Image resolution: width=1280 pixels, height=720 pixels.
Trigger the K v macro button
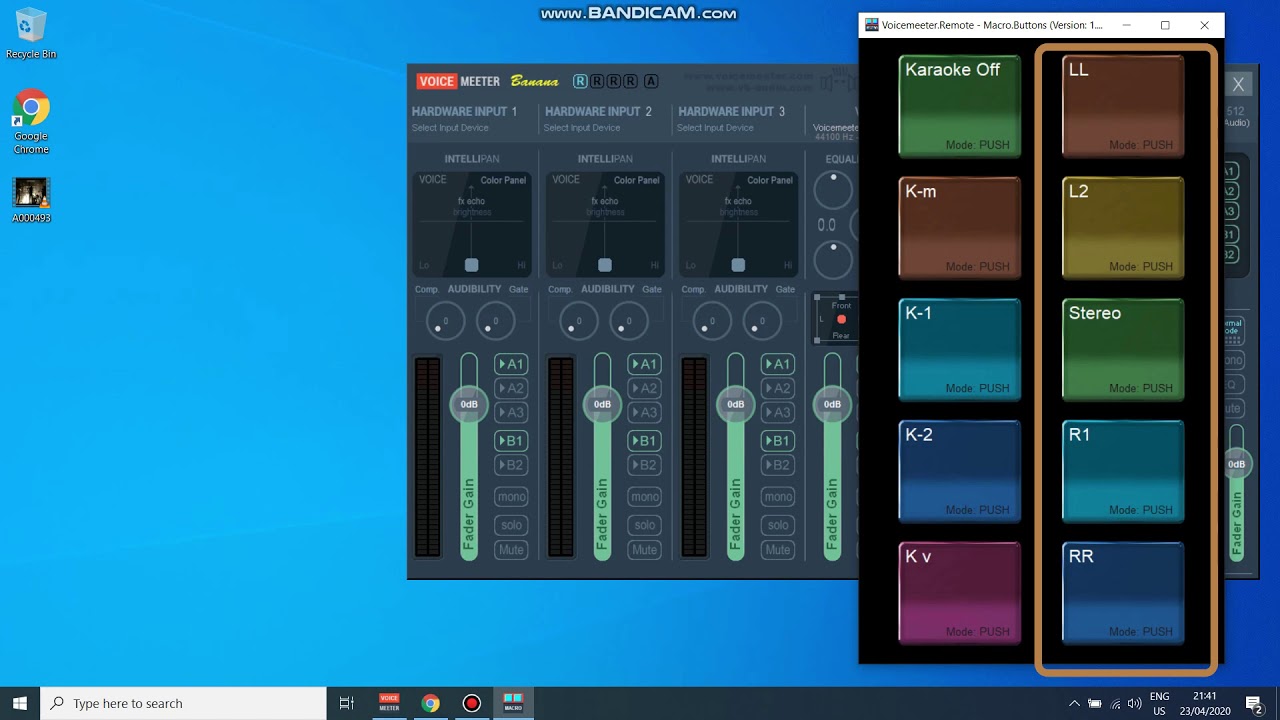pyautogui.click(x=959, y=594)
